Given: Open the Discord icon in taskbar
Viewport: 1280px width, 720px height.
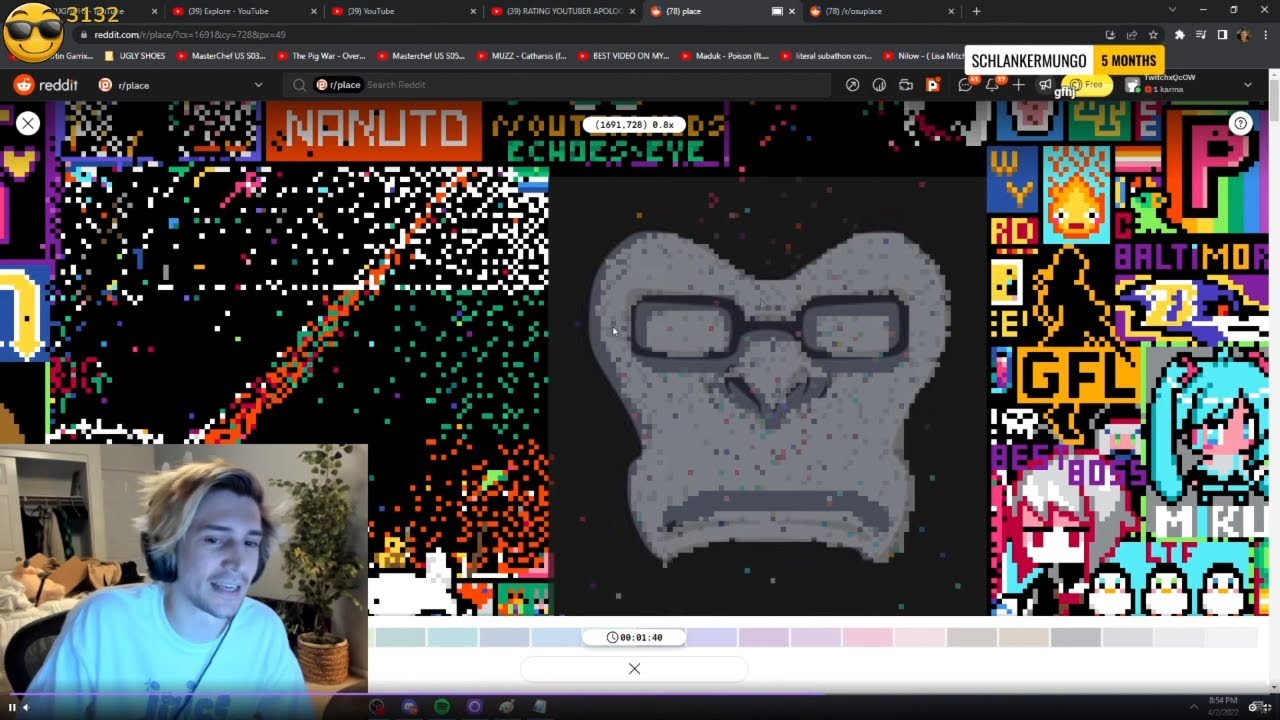Looking at the screenshot, I should [x=409, y=707].
